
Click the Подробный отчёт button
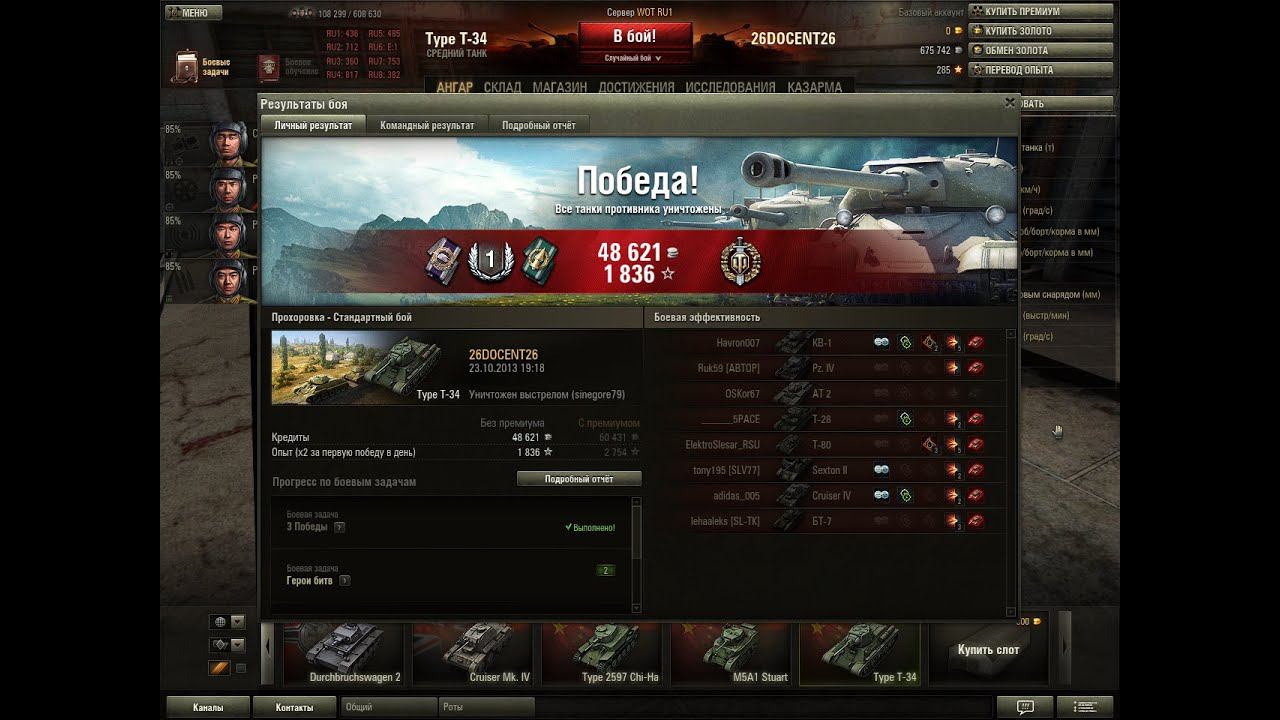579,479
